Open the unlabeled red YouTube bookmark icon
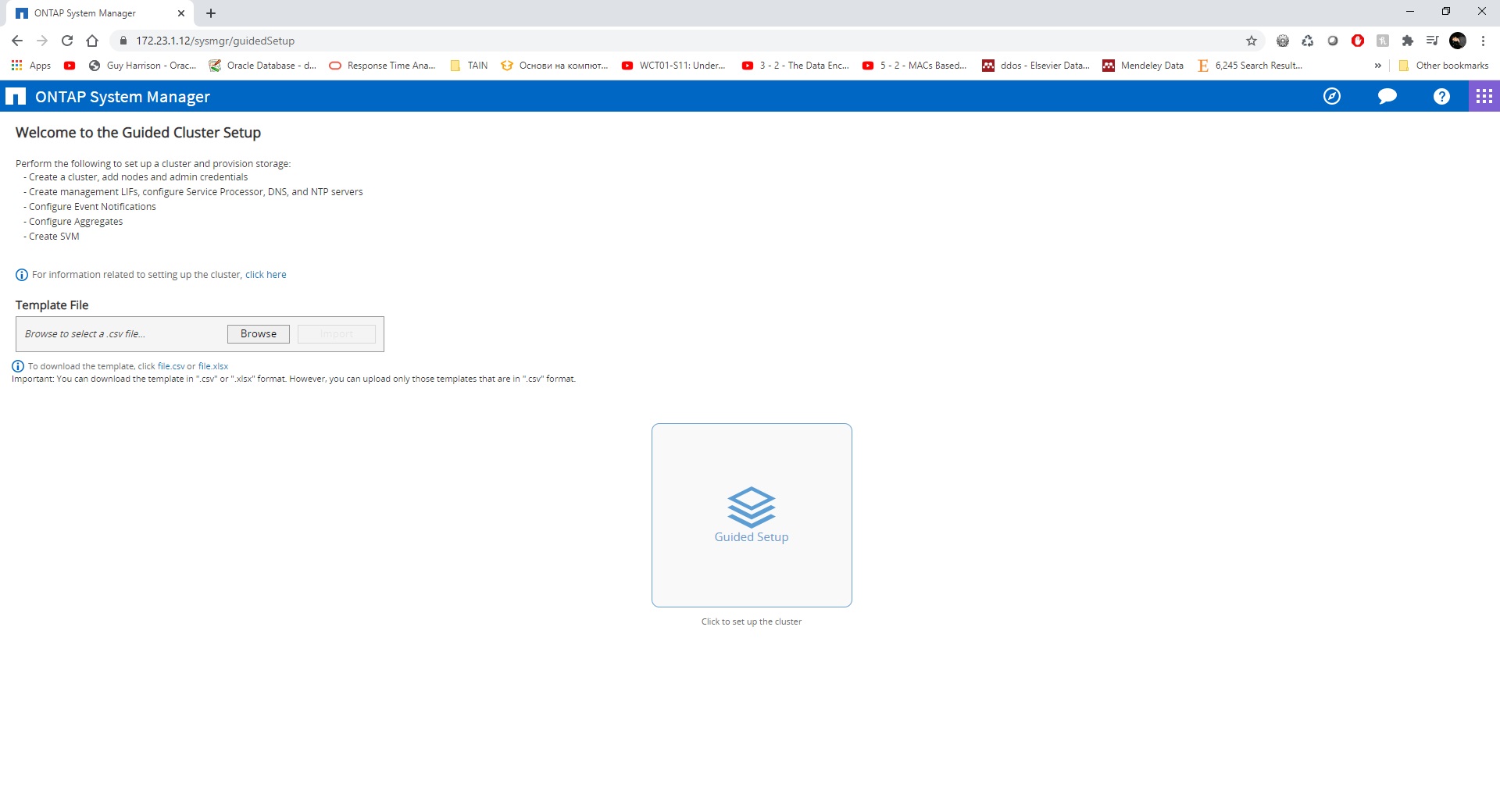This screenshot has height=812, width=1500. pyautogui.click(x=70, y=66)
